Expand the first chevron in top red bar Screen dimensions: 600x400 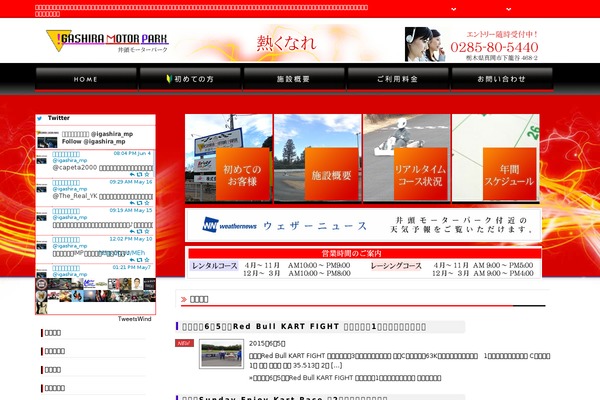tap(453, 9)
